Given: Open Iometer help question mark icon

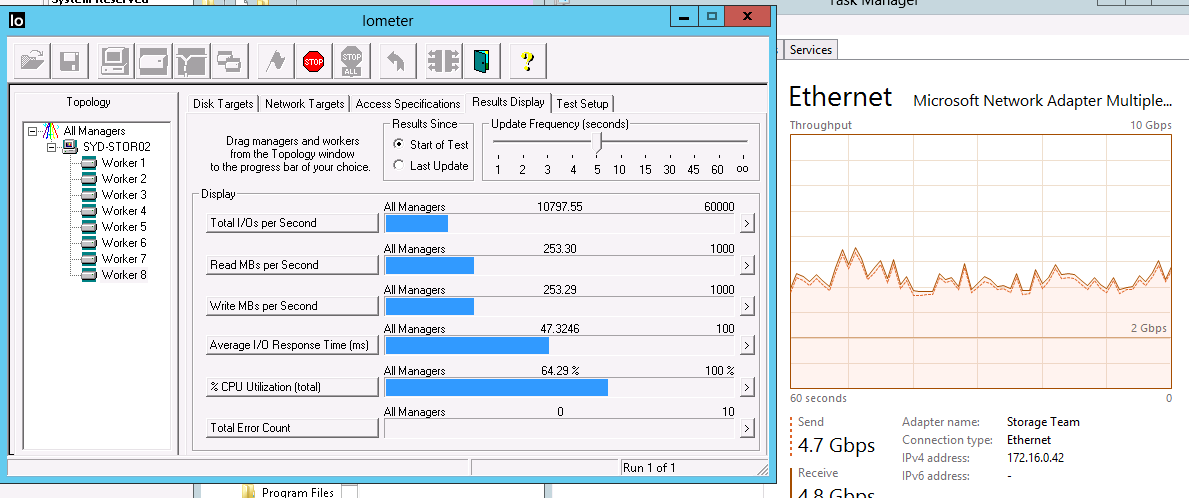Looking at the screenshot, I should click(529, 61).
